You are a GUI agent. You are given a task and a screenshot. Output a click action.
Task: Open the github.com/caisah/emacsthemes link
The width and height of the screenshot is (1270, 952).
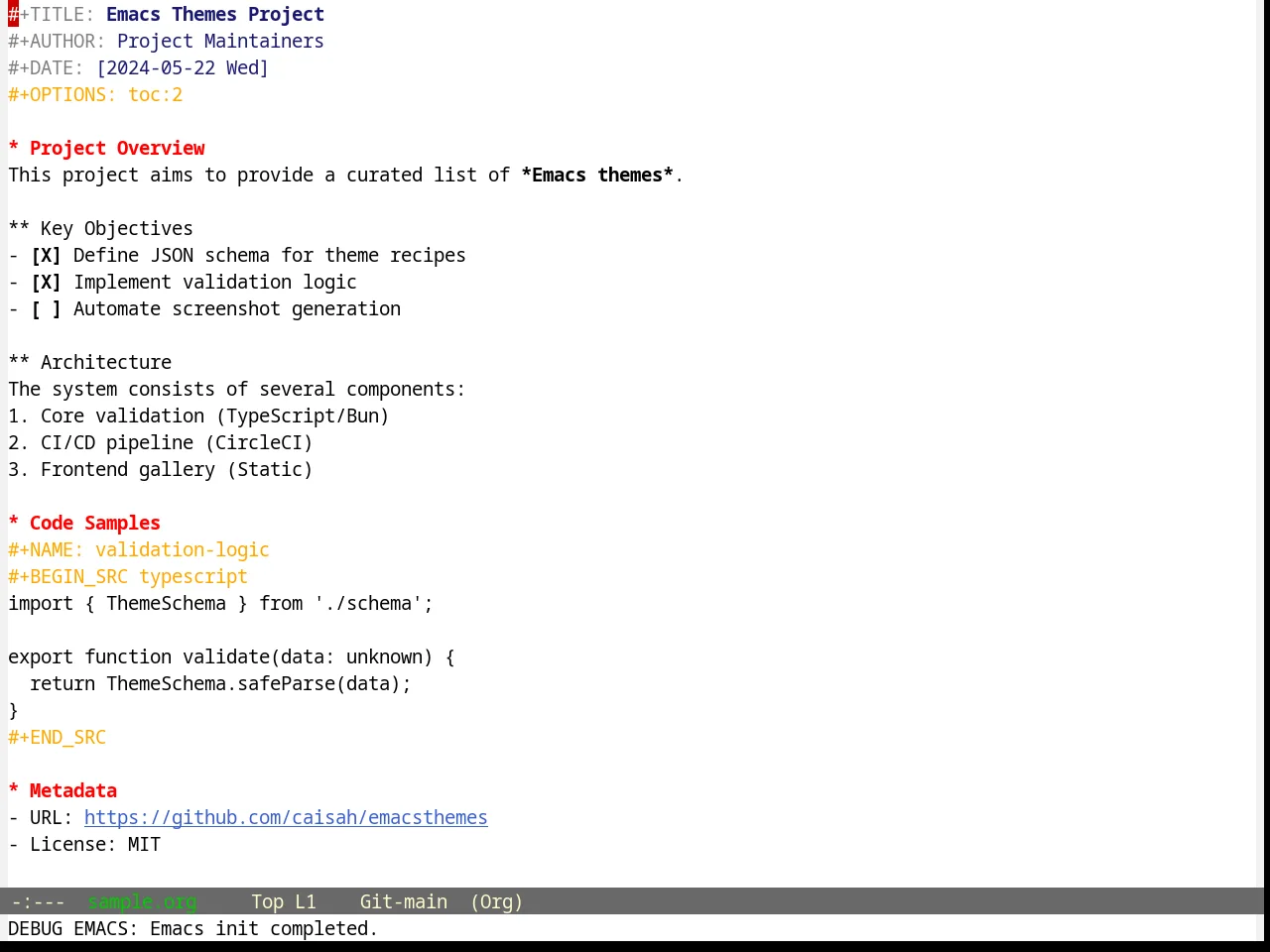click(x=286, y=818)
